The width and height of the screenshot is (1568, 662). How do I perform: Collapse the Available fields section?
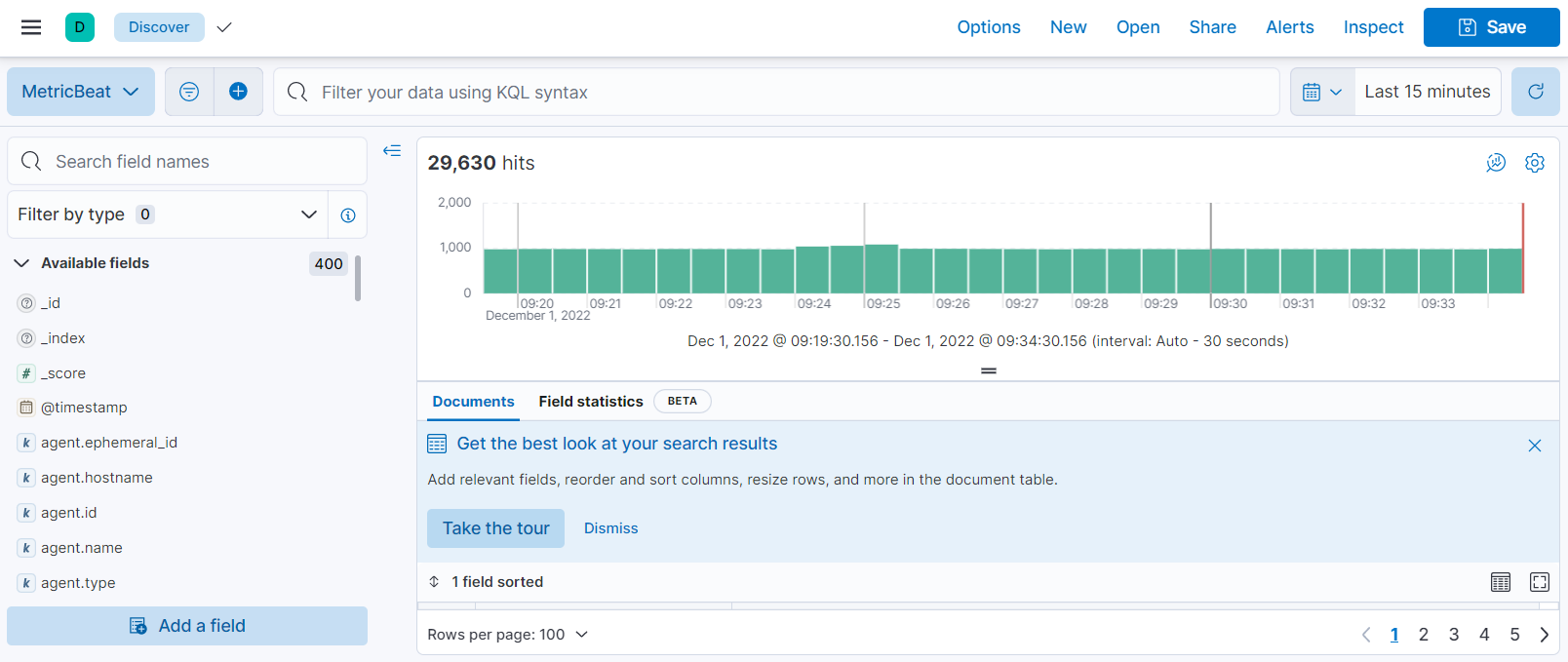(x=21, y=263)
